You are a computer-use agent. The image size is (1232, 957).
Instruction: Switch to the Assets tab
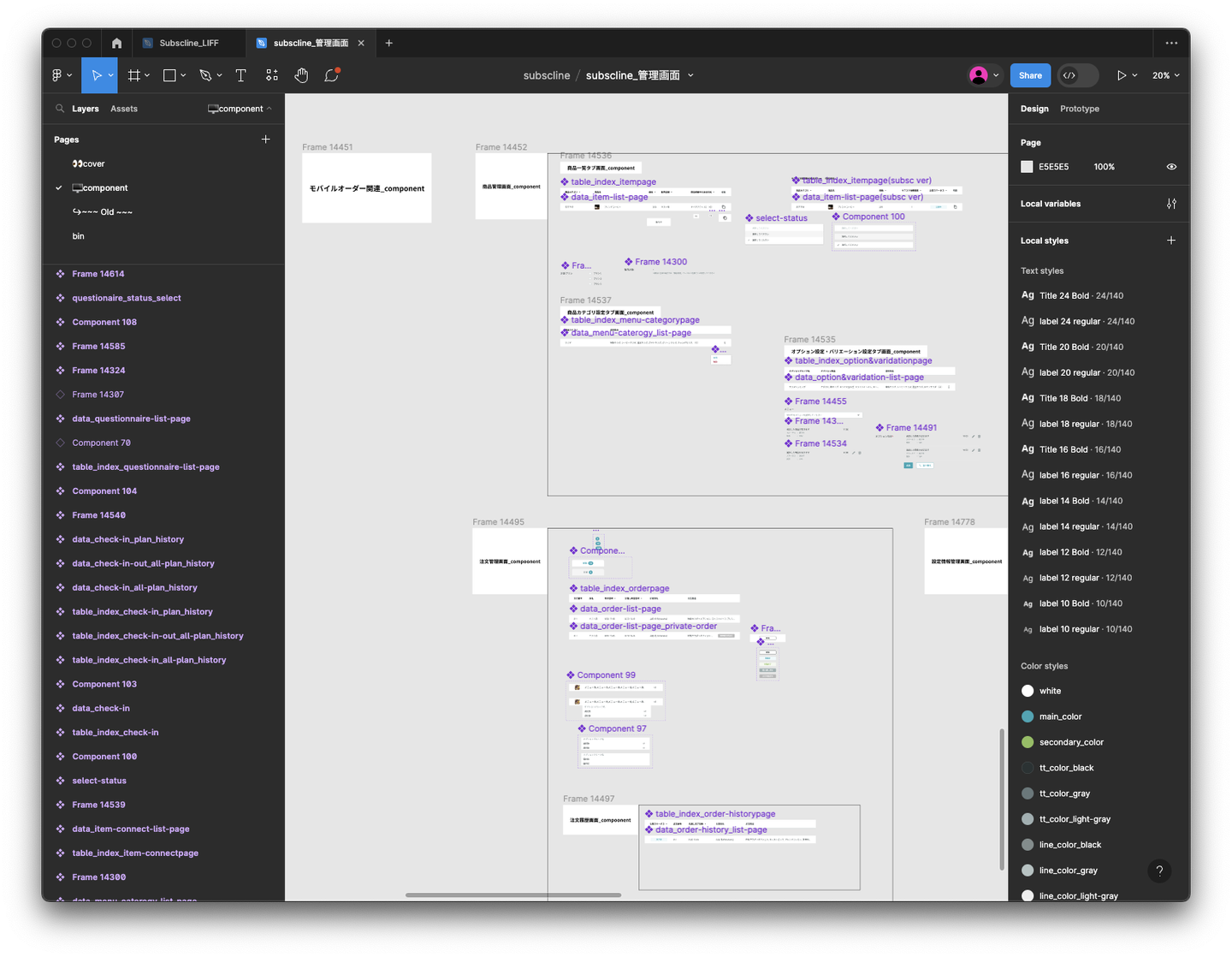tap(124, 109)
